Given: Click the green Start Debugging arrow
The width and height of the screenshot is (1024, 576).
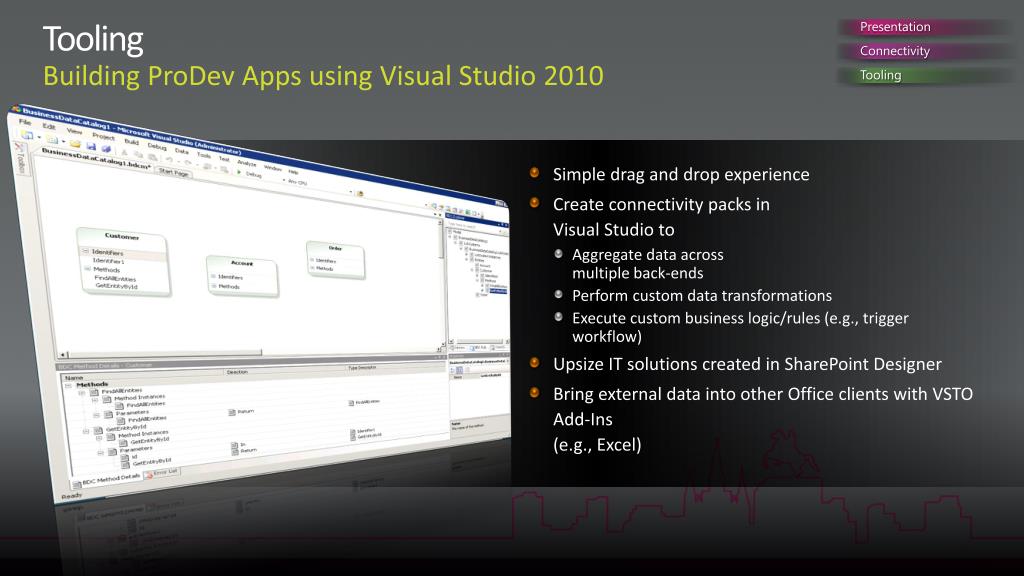Looking at the screenshot, I should [x=239, y=172].
